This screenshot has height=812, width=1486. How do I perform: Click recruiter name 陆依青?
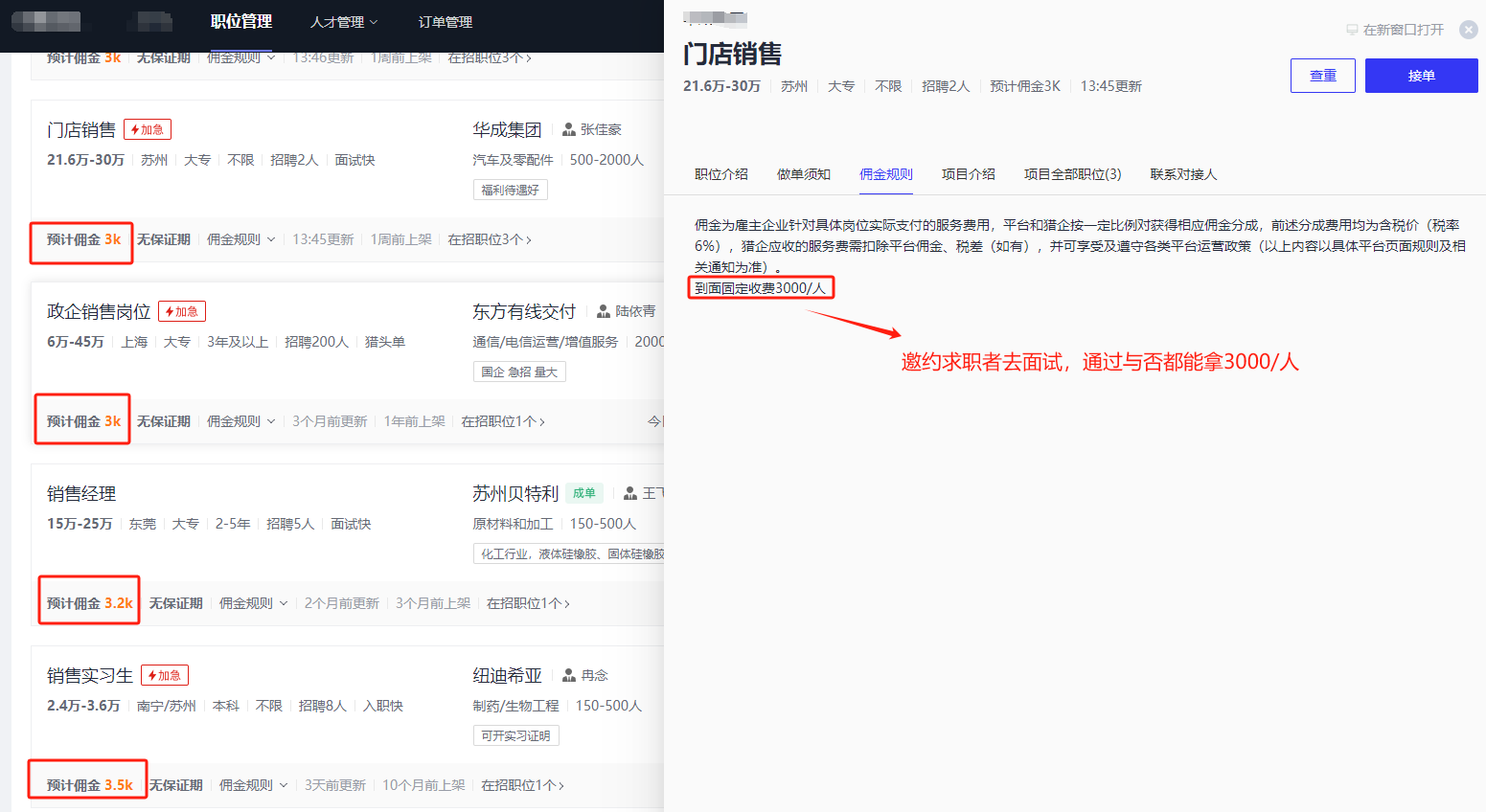pos(635,311)
